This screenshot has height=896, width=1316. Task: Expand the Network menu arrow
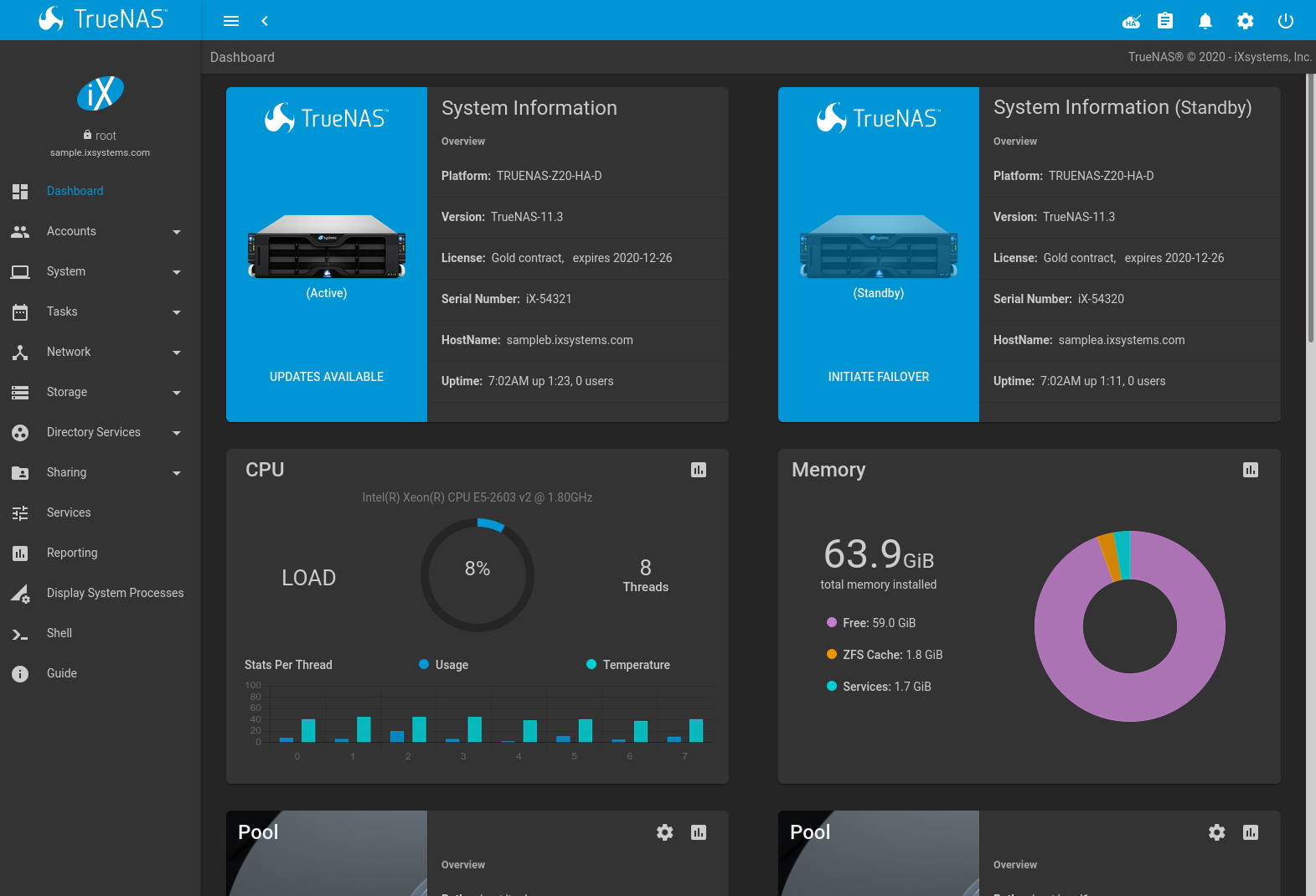pyautogui.click(x=177, y=353)
